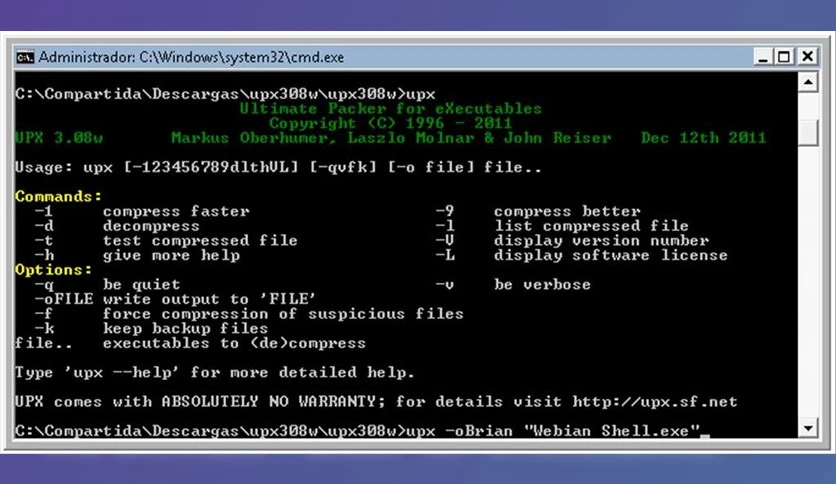Screen dimensions: 836x484
Task: Click 'Ultimate Packer for eXecutables' heading
Action: pyautogui.click(x=390, y=109)
